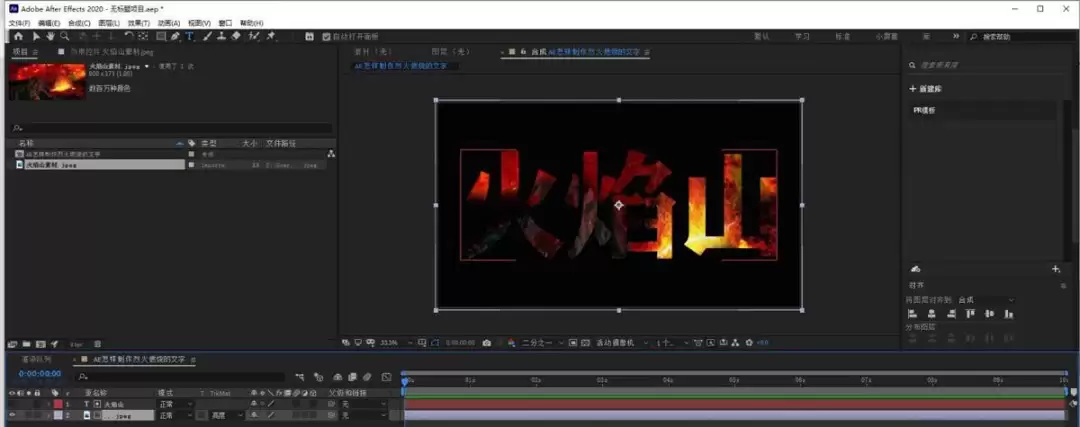The width and height of the screenshot is (1080, 427).
Task: Select the Rectangle shape tool
Action: pos(161,37)
